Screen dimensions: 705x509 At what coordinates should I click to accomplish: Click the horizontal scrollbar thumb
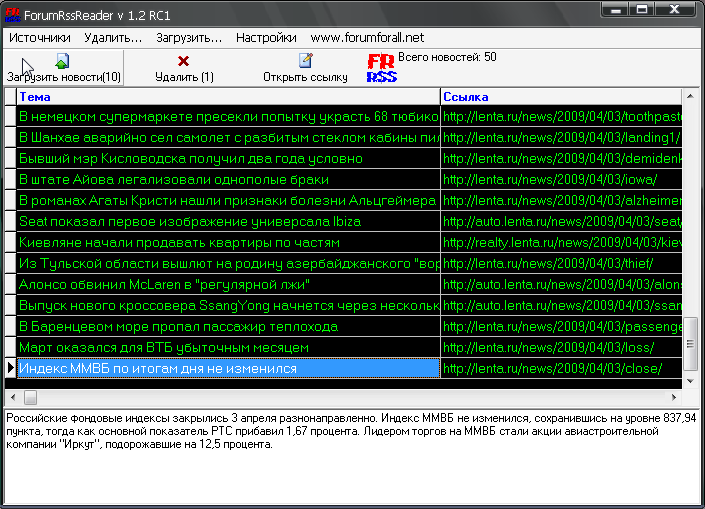(31, 397)
